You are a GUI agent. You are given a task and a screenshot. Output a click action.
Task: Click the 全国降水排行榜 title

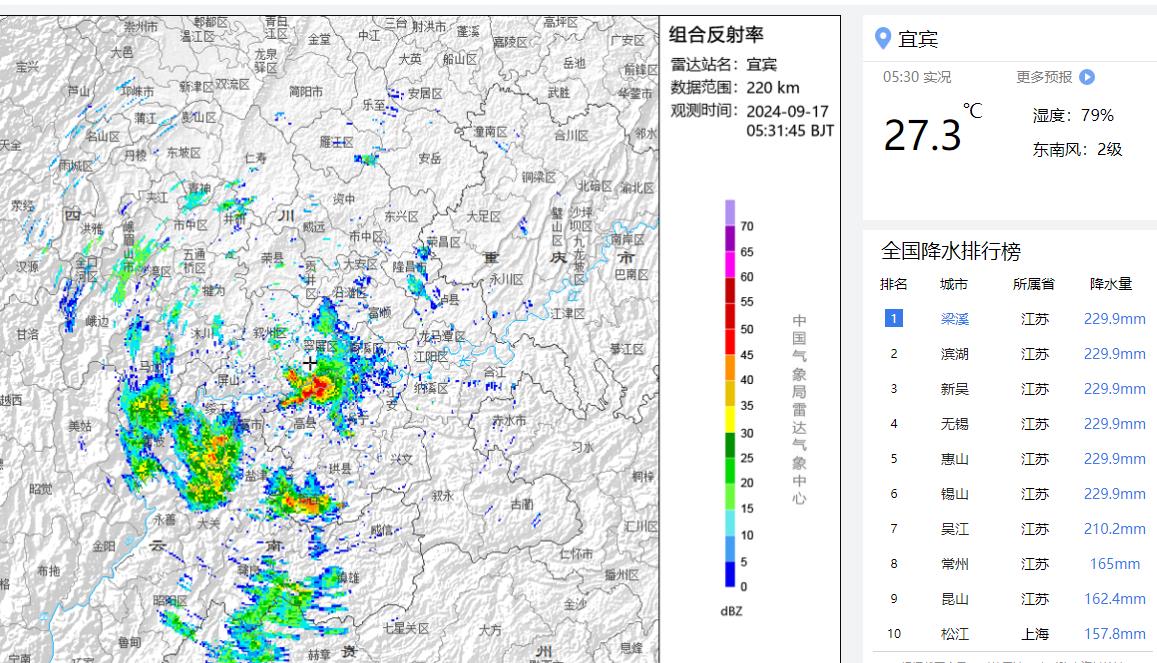coord(950,251)
